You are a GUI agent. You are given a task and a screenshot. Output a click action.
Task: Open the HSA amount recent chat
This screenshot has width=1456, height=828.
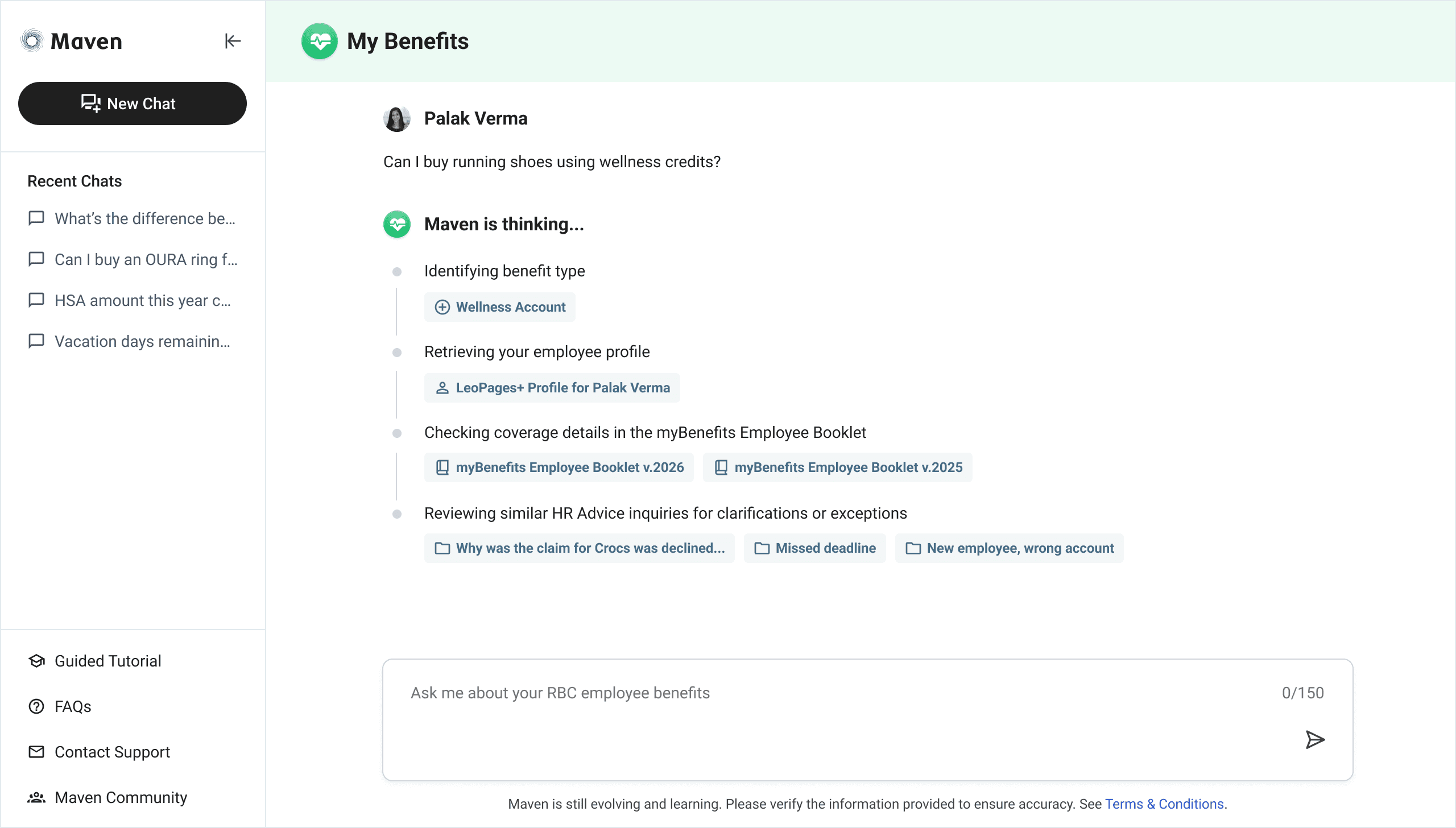(x=142, y=301)
